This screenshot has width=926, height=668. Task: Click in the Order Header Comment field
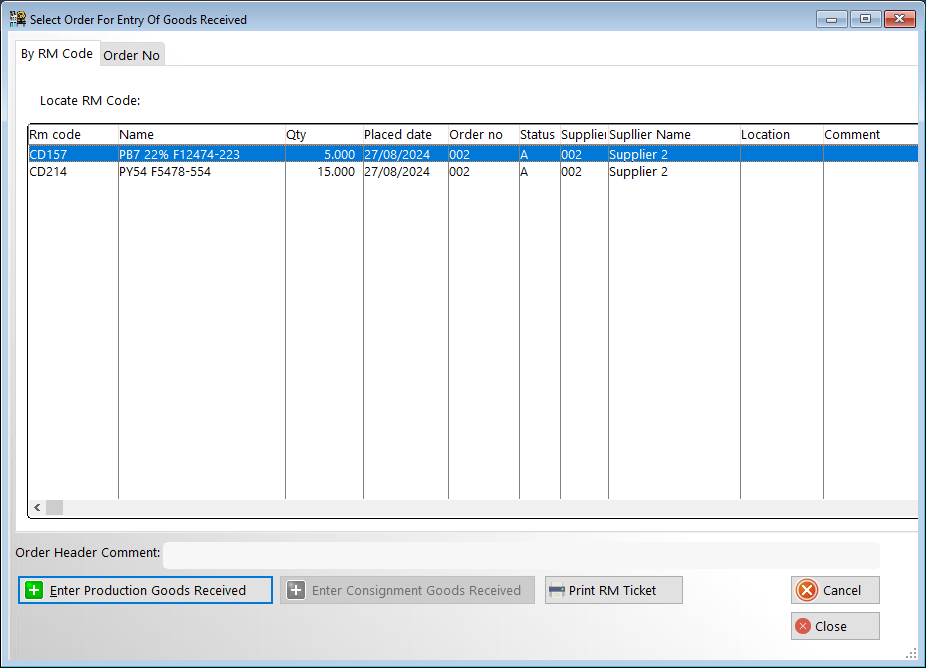pyautogui.click(x=520, y=554)
